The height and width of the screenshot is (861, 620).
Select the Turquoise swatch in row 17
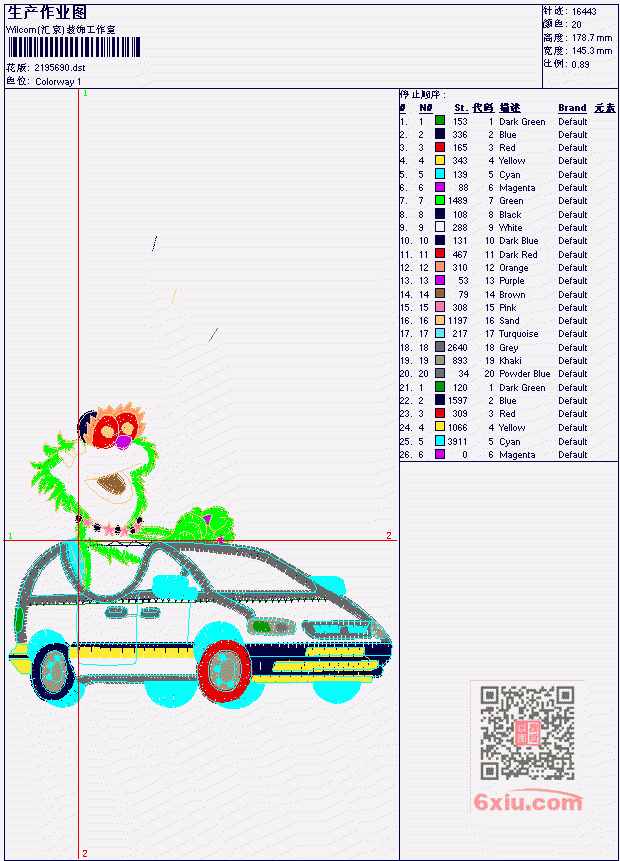(x=440, y=334)
